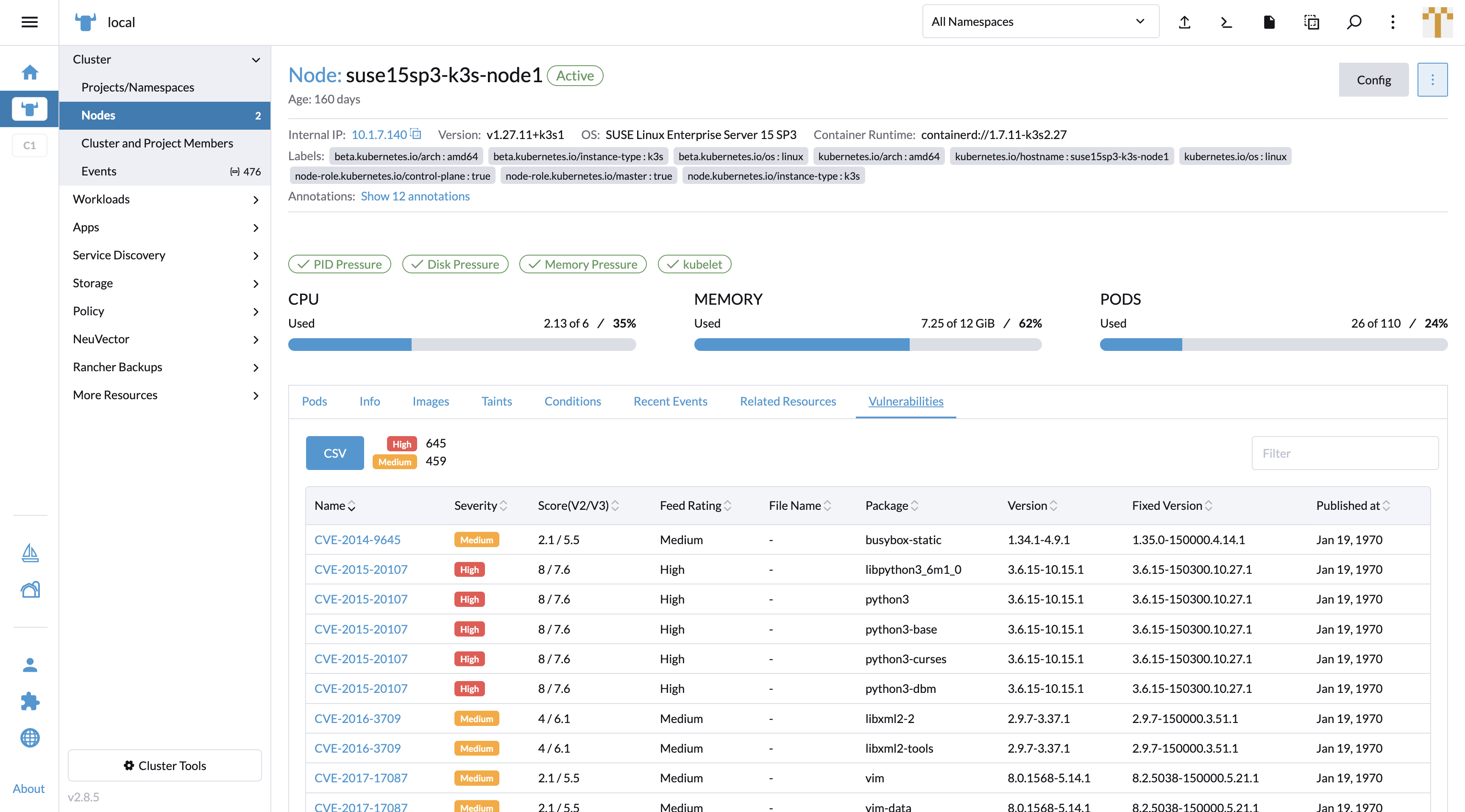Screen dimensions: 1465x812
Task: Click Show 12 annotations link
Action: point(415,196)
